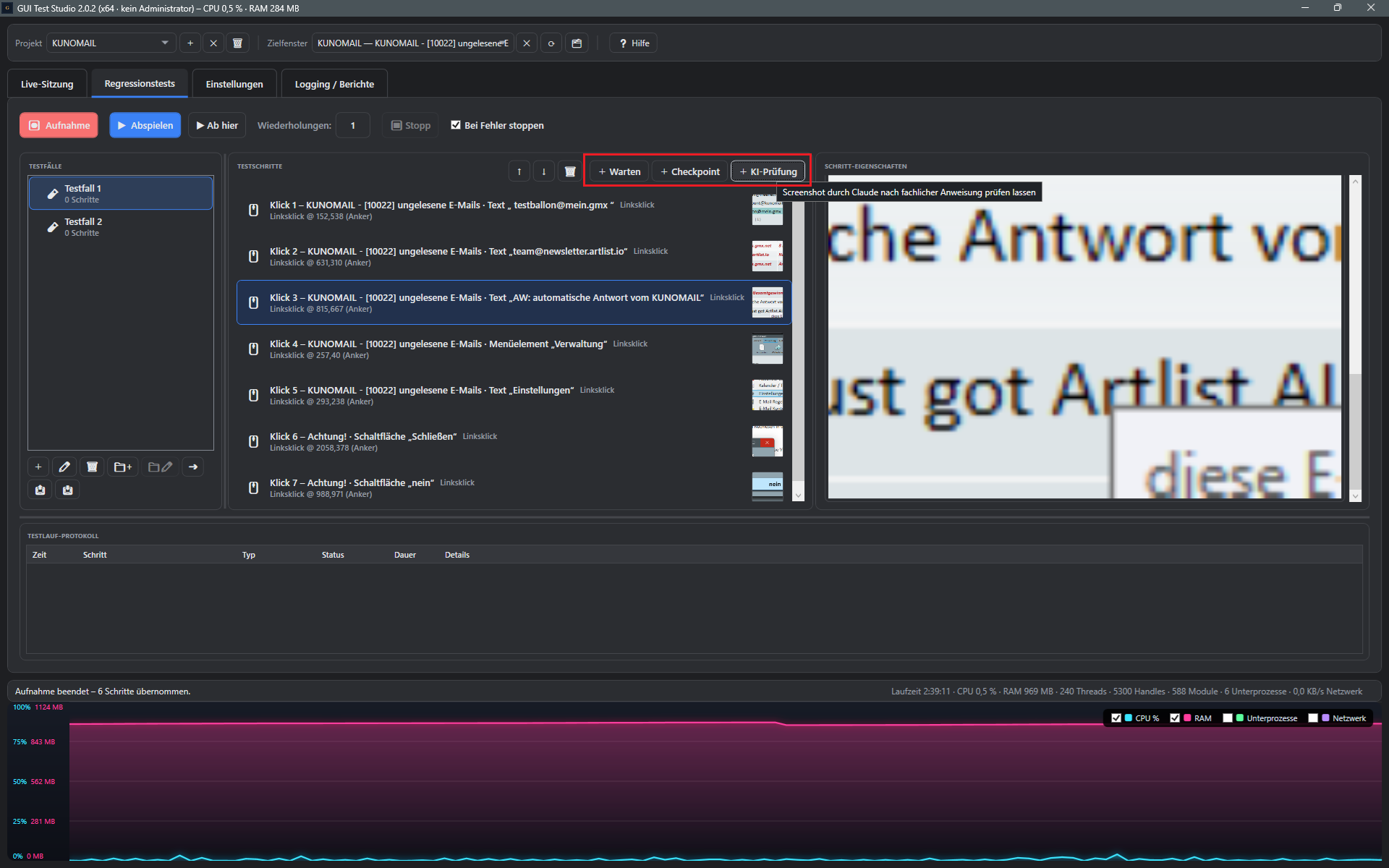This screenshot has height=868, width=1389.
Task: Open the Zielfenster combo box
Action: coord(412,43)
